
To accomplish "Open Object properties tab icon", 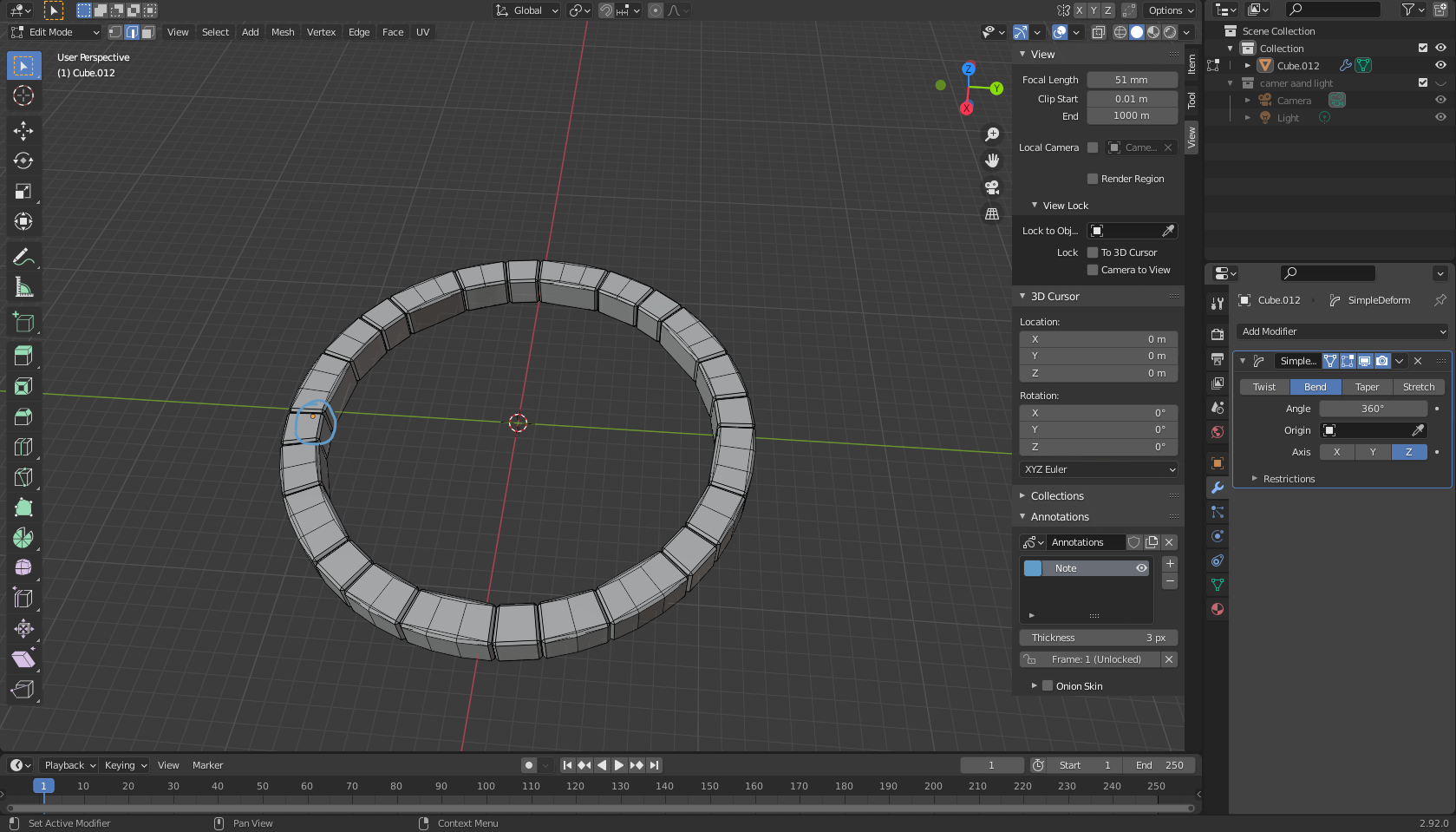I will [1218, 463].
